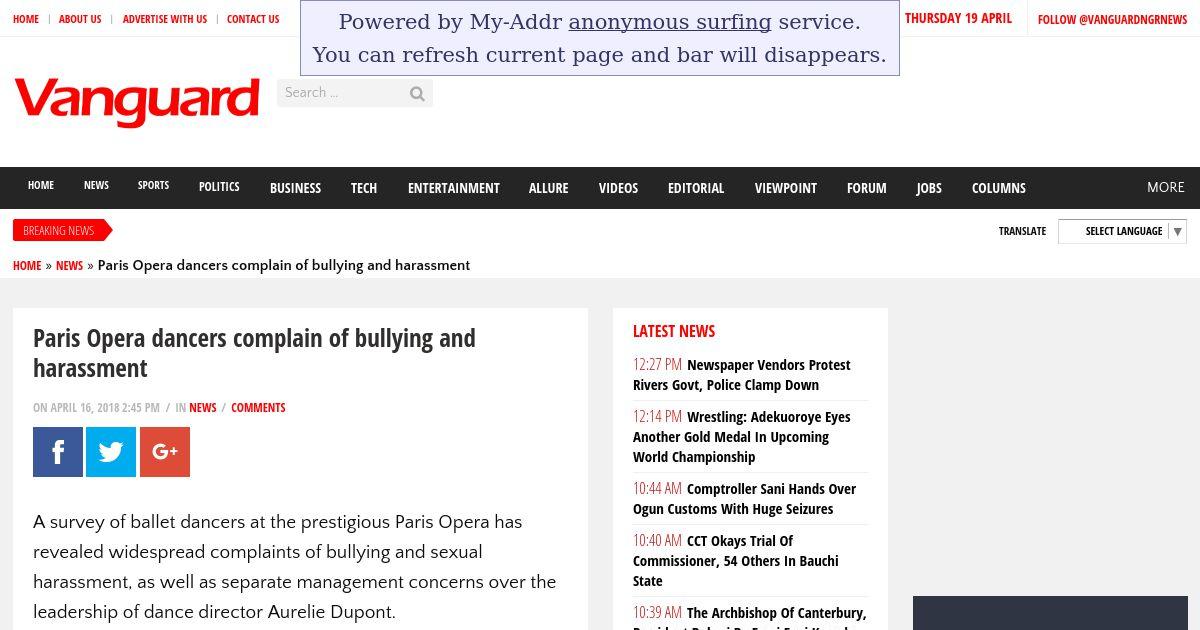The width and height of the screenshot is (1200, 630).
Task: Click the 10:44 AM timestamp
Action: [657, 489]
